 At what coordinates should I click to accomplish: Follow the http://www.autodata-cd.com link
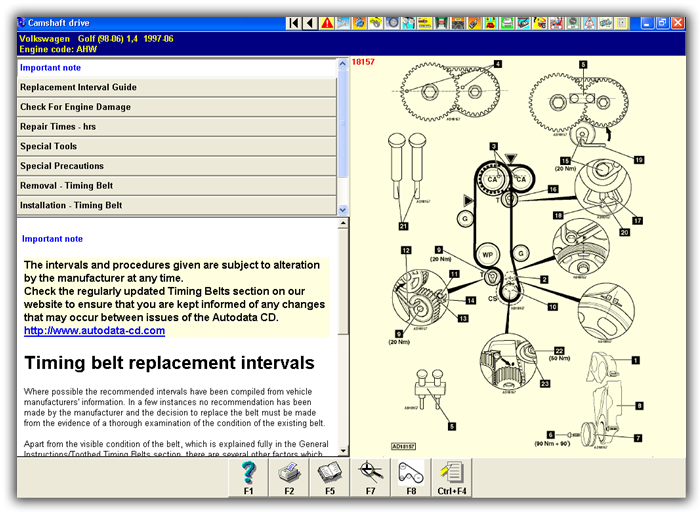94,331
